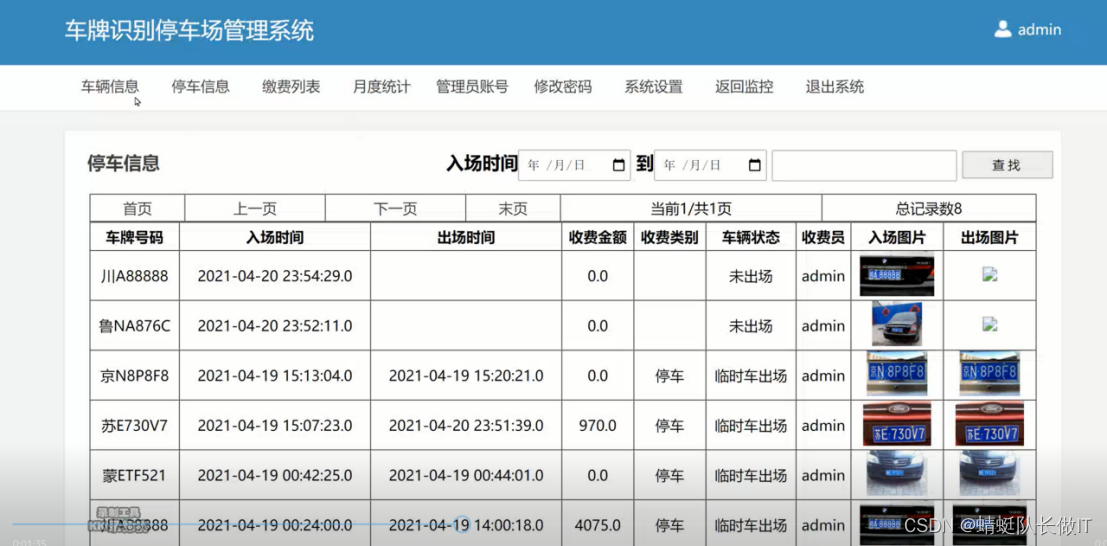Click fee amount 4075.0
The image size is (1107, 546).
click(597, 526)
